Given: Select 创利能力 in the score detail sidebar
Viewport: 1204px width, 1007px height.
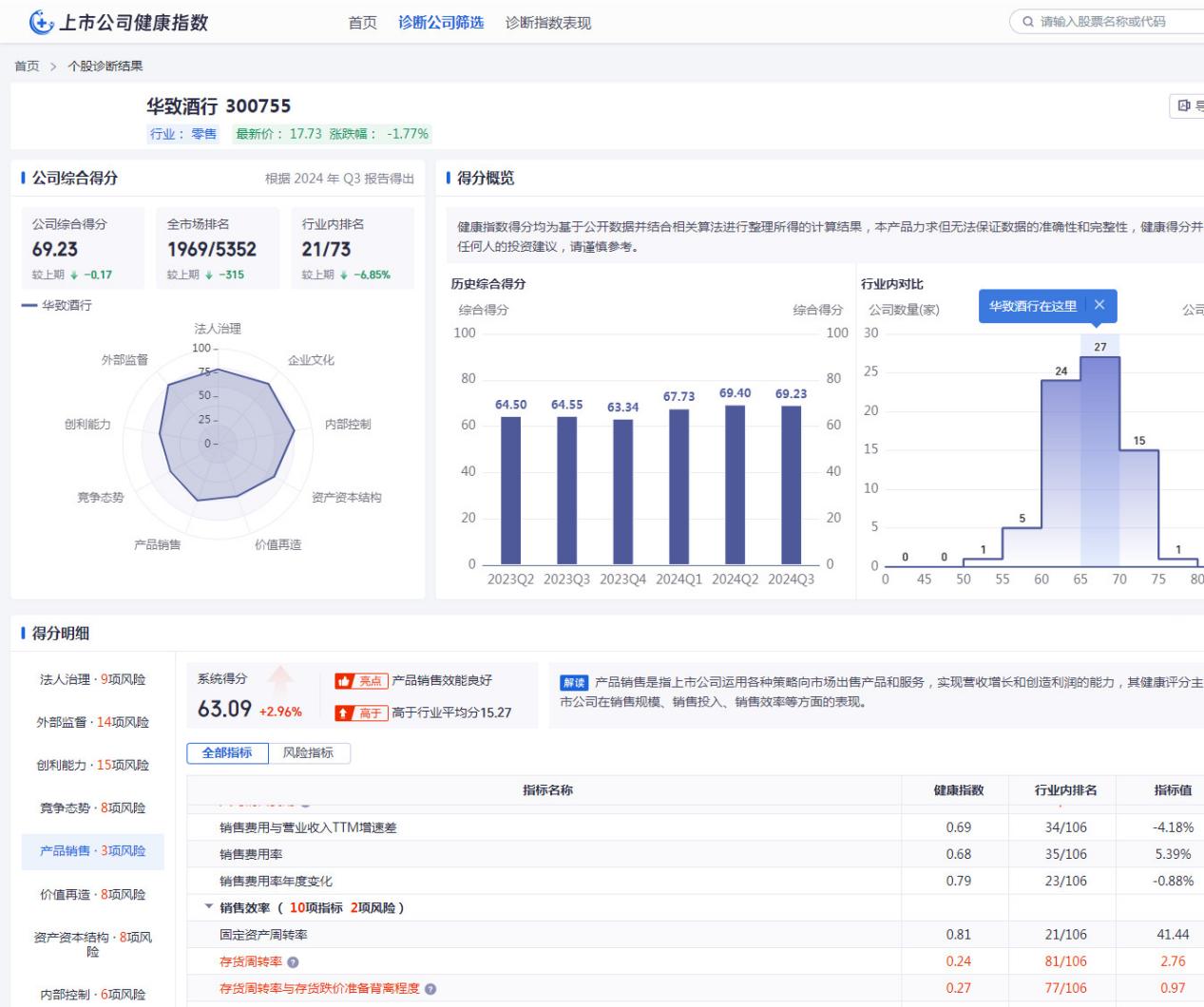Looking at the screenshot, I should tap(92, 765).
